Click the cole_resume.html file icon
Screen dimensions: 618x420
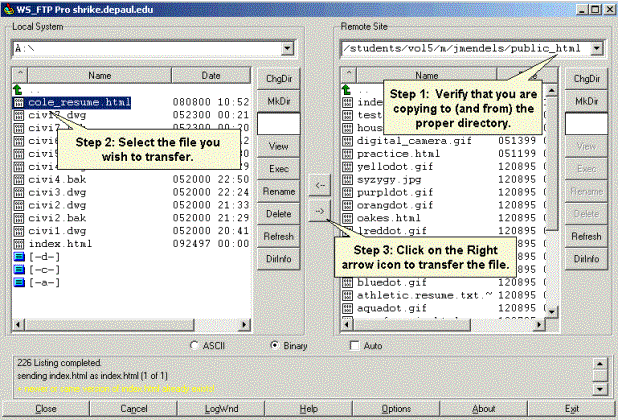[19, 102]
